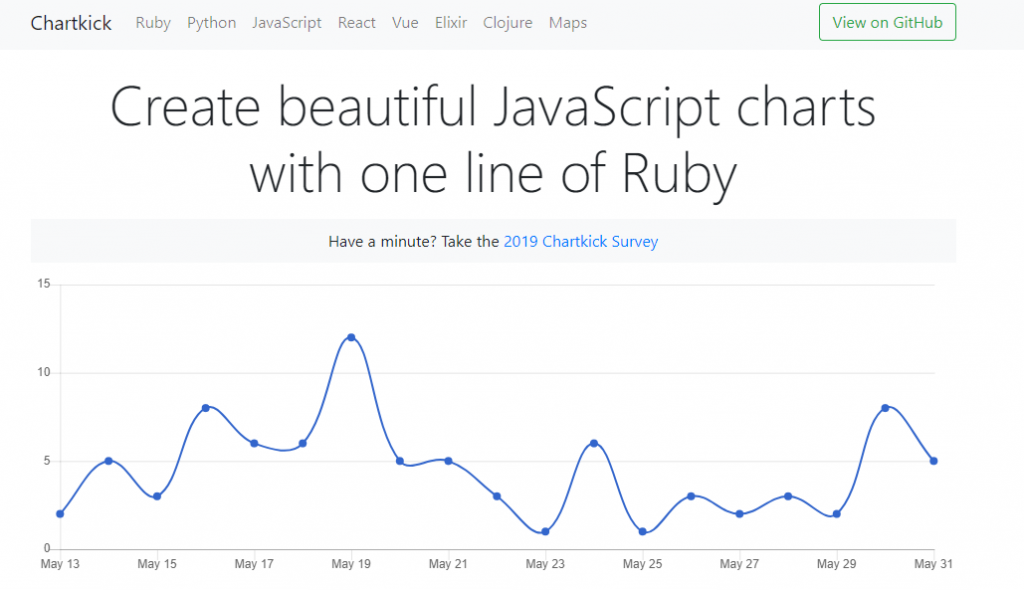
Task: Open the React navigation item
Action: (357, 23)
